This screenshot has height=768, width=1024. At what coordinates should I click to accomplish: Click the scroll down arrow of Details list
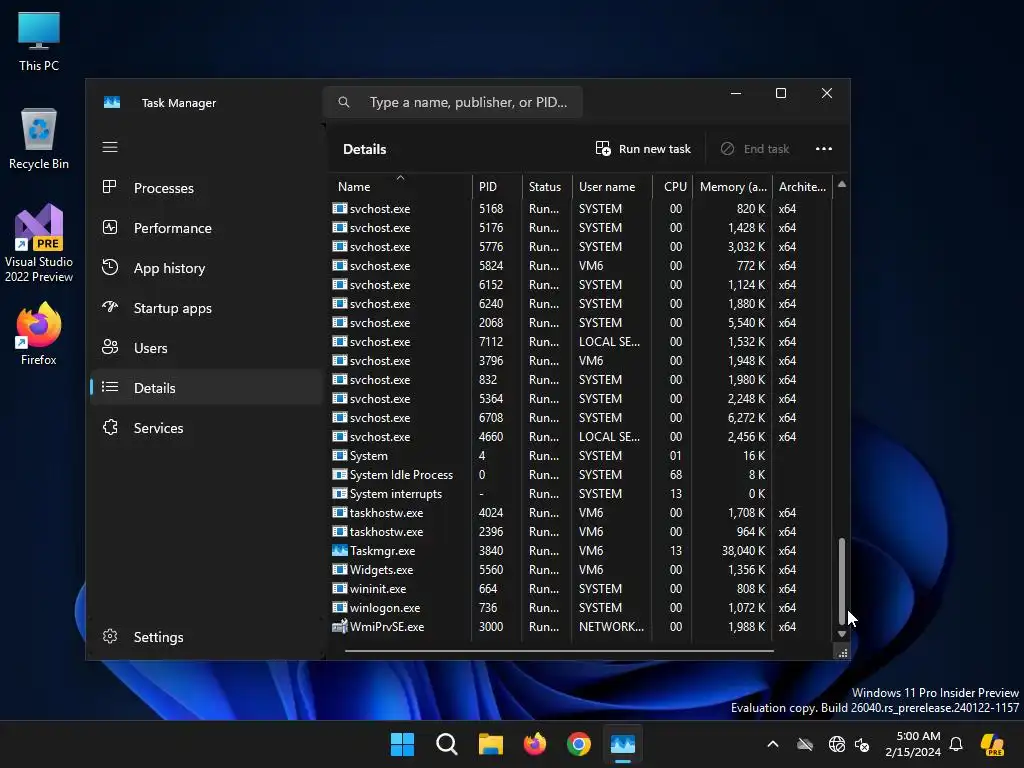[x=842, y=633]
